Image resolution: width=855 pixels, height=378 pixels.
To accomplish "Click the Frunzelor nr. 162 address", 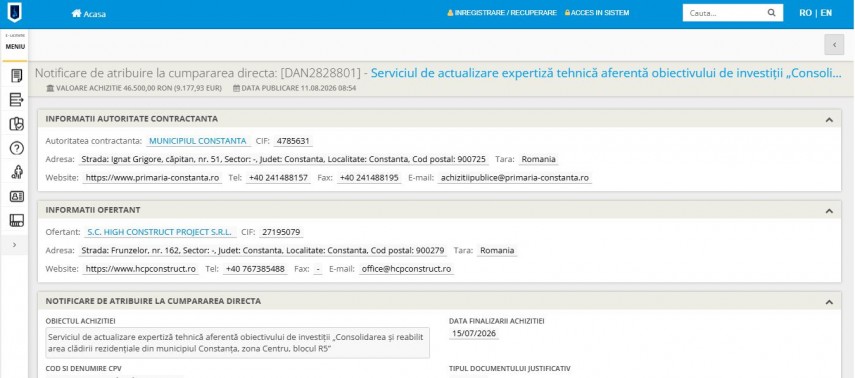I will click(262, 250).
